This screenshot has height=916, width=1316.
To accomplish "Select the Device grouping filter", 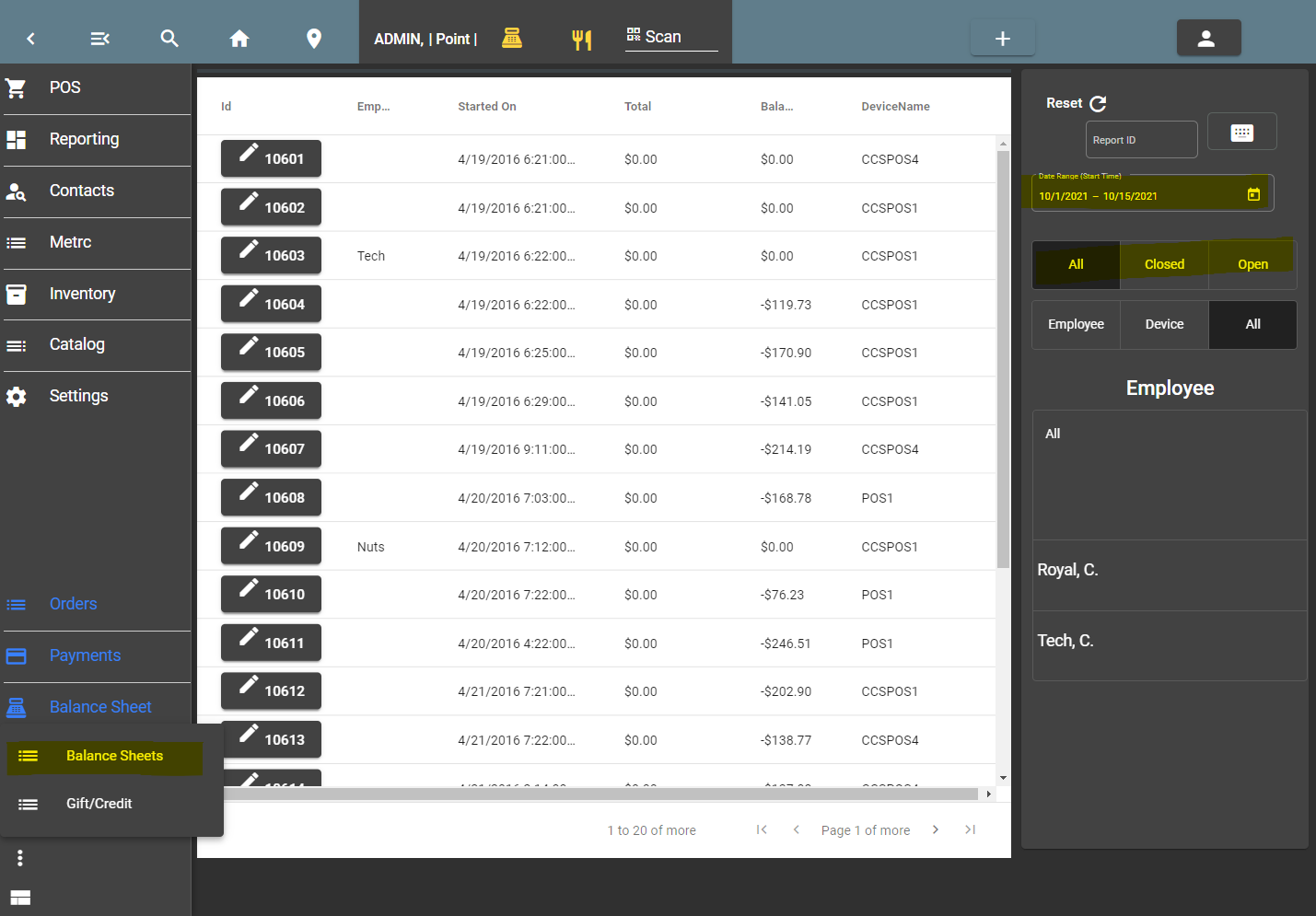I will coord(1164,324).
